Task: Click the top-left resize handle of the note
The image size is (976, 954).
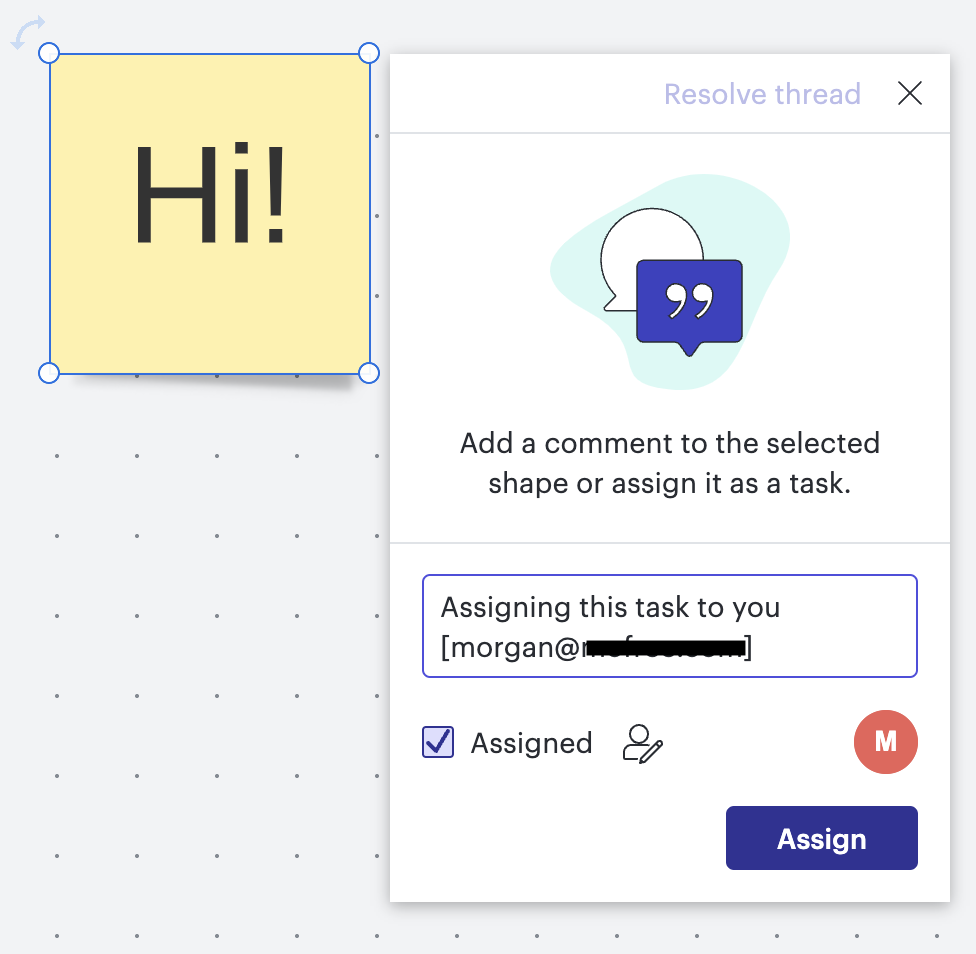Action: click(49, 54)
